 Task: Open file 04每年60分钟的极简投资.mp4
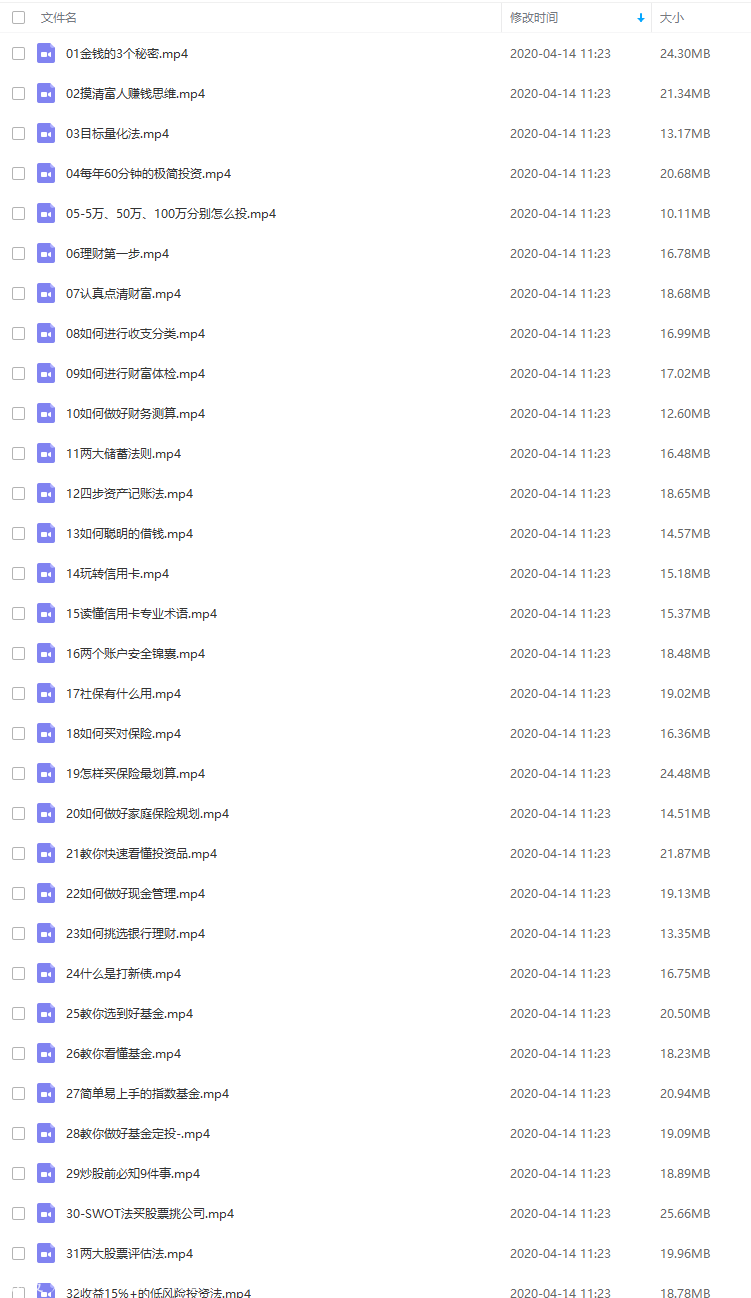point(149,174)
